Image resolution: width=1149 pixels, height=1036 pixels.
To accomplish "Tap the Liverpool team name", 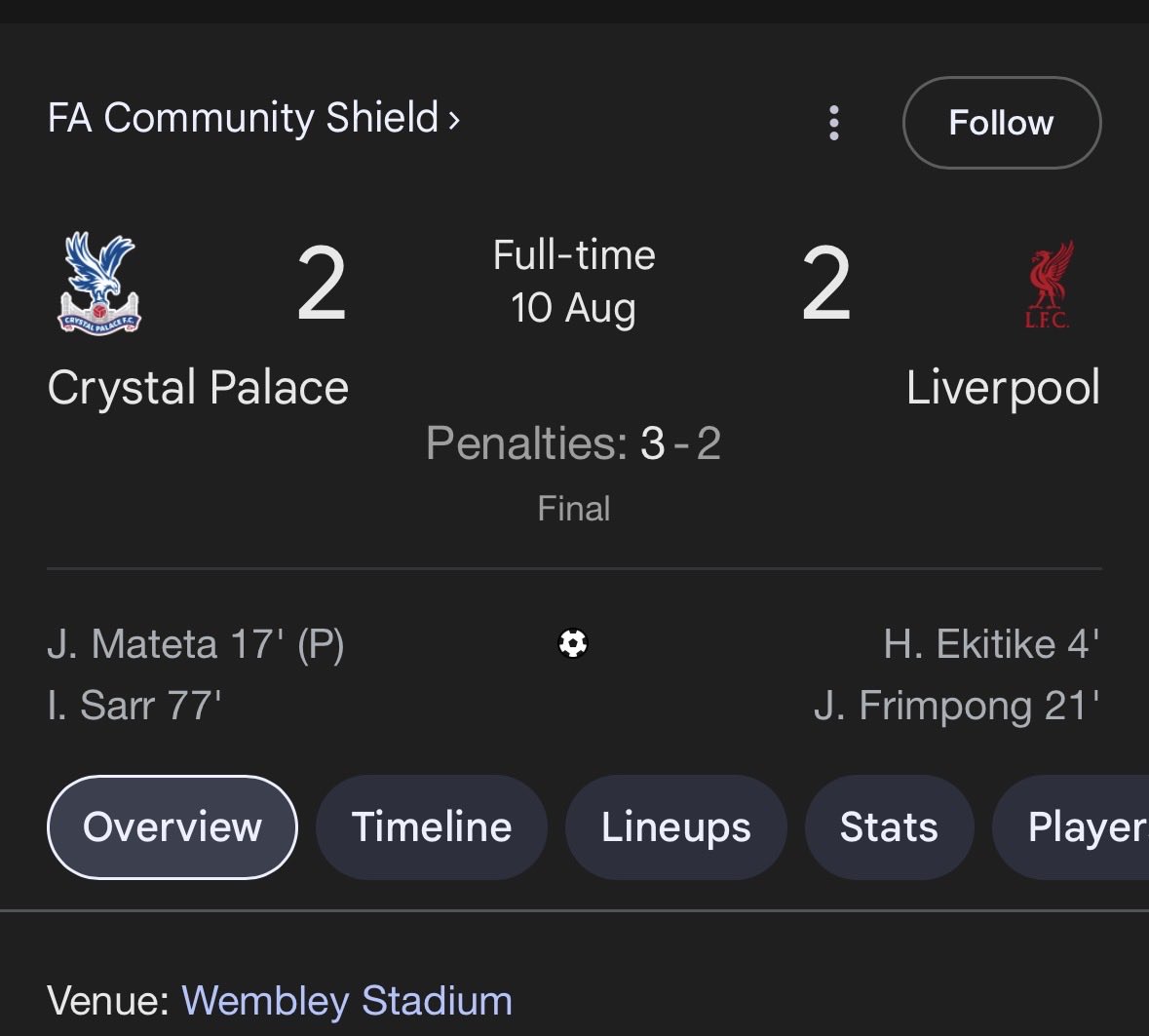I will [1003, 388].
